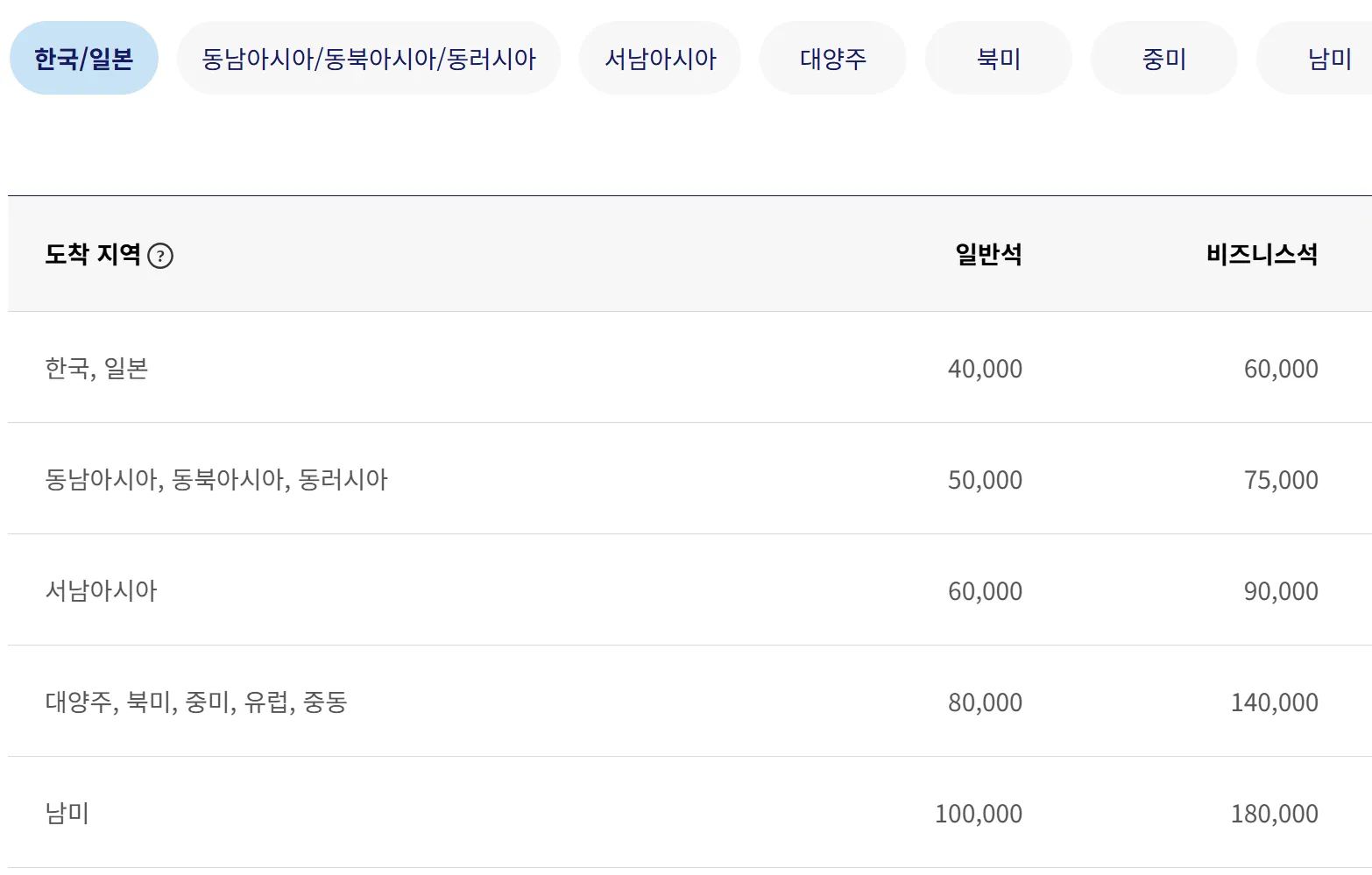Click the 남미 row label in table
This screenshot has height=875, width=1372.
[x=67, y=813]
